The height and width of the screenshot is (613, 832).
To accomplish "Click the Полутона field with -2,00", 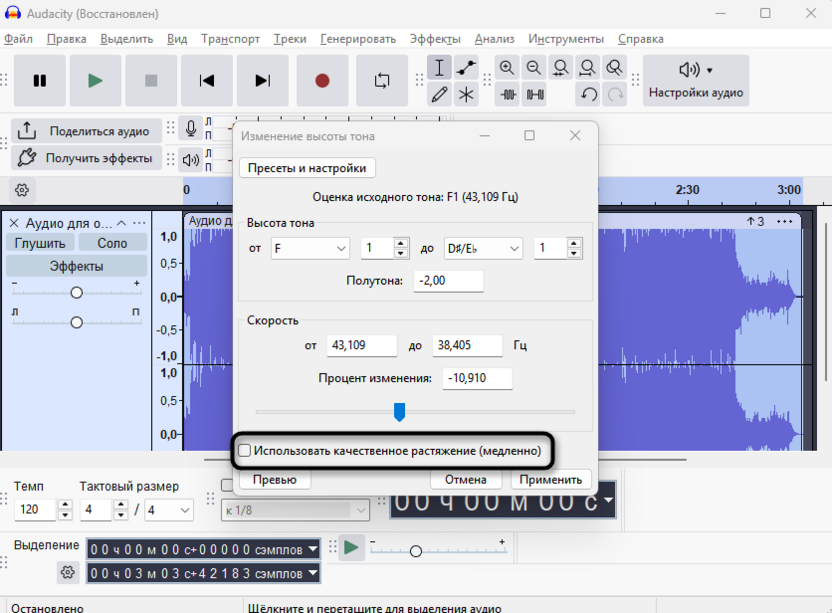I will (x=448, y=281).
